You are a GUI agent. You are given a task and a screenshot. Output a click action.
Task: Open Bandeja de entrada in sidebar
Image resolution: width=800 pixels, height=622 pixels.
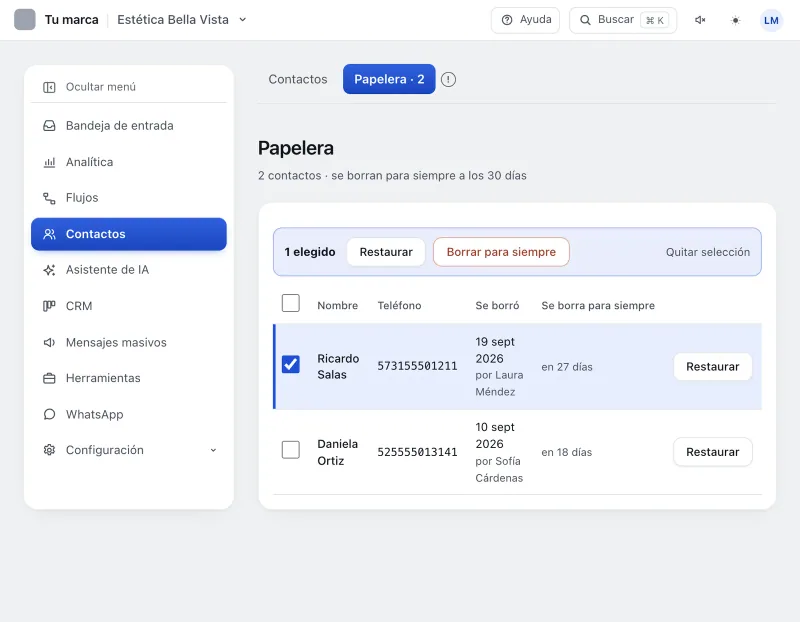[129, 126]
